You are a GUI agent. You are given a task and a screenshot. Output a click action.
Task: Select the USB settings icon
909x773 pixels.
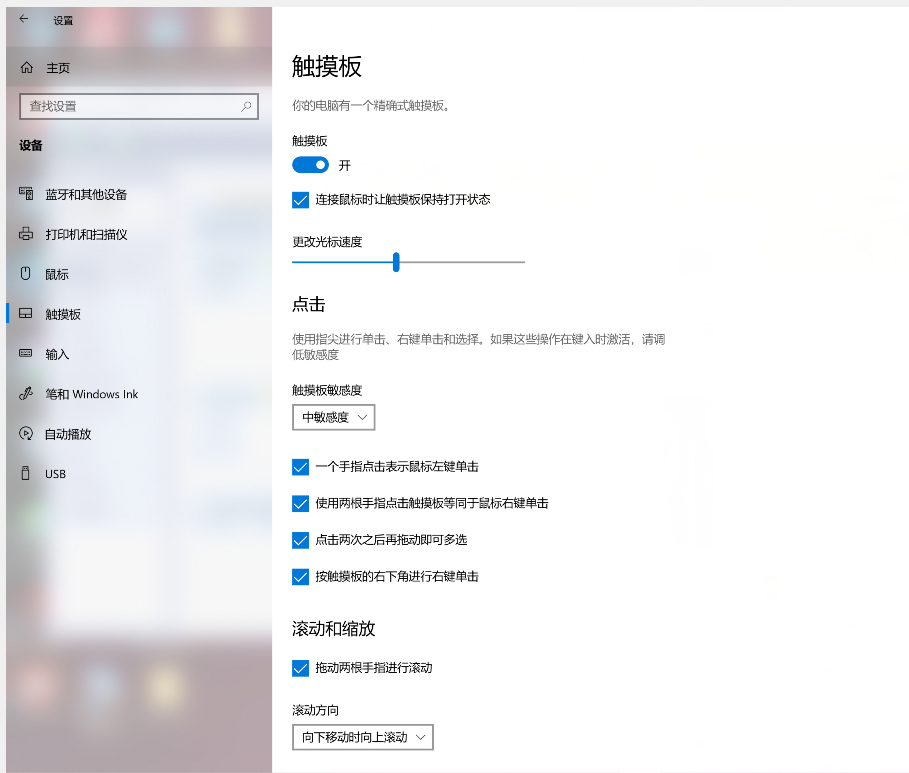(x=24, y=473)
